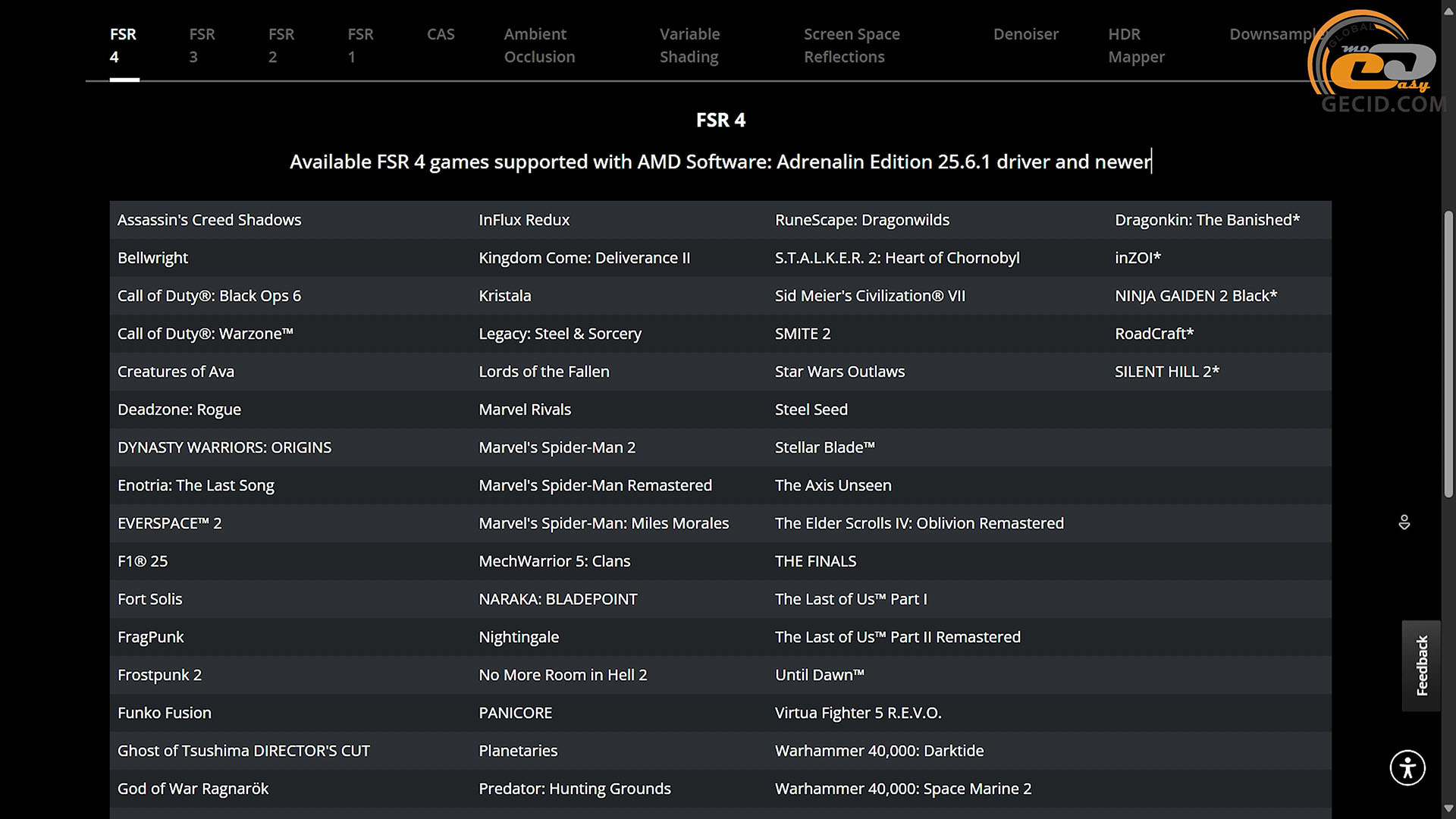Click the small person icon on the right edge

coord(1404,522)
